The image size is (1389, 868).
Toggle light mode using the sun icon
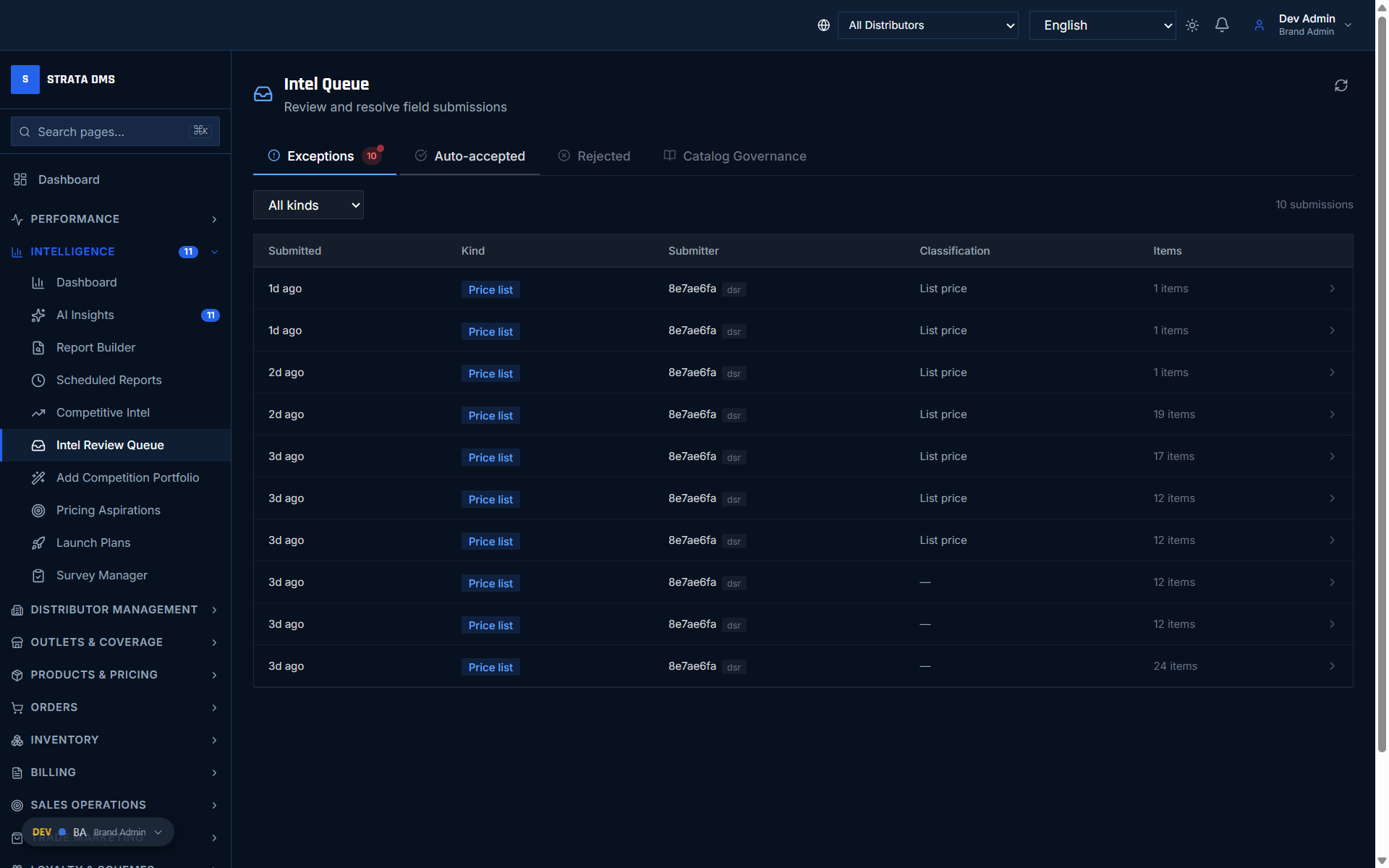1192,25
